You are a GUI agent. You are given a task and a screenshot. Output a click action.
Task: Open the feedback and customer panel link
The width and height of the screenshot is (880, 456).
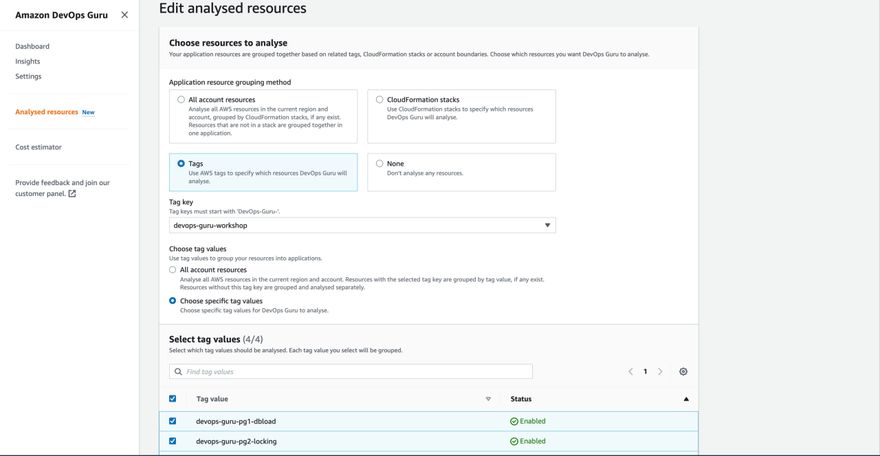click(x=62, y=188)
